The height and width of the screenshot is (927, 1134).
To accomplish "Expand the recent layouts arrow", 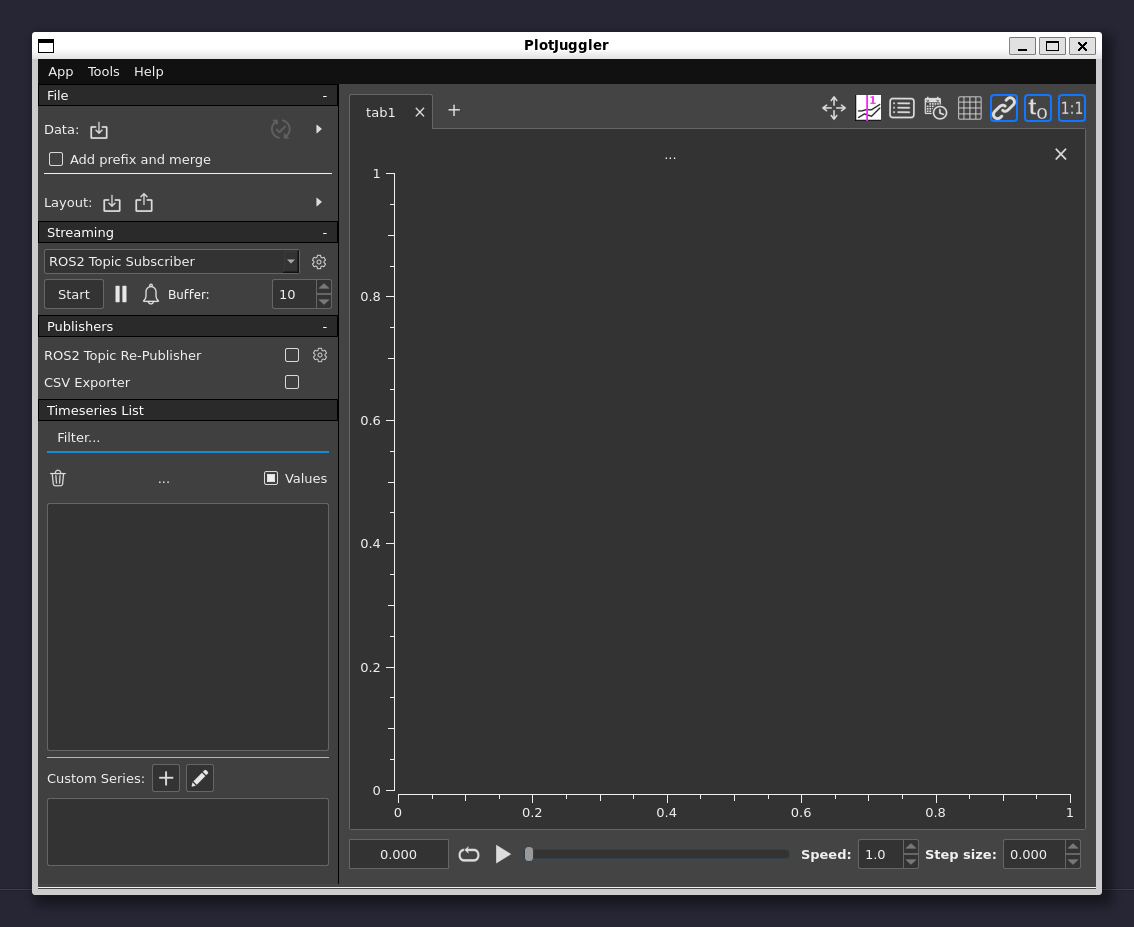I will (319, 202).
